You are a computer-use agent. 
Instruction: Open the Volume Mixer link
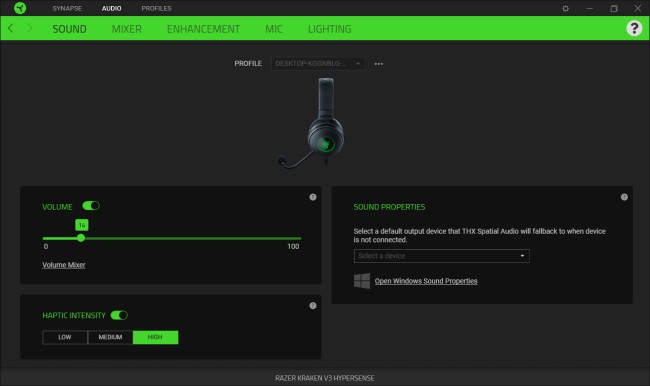(x=63, y=265)
